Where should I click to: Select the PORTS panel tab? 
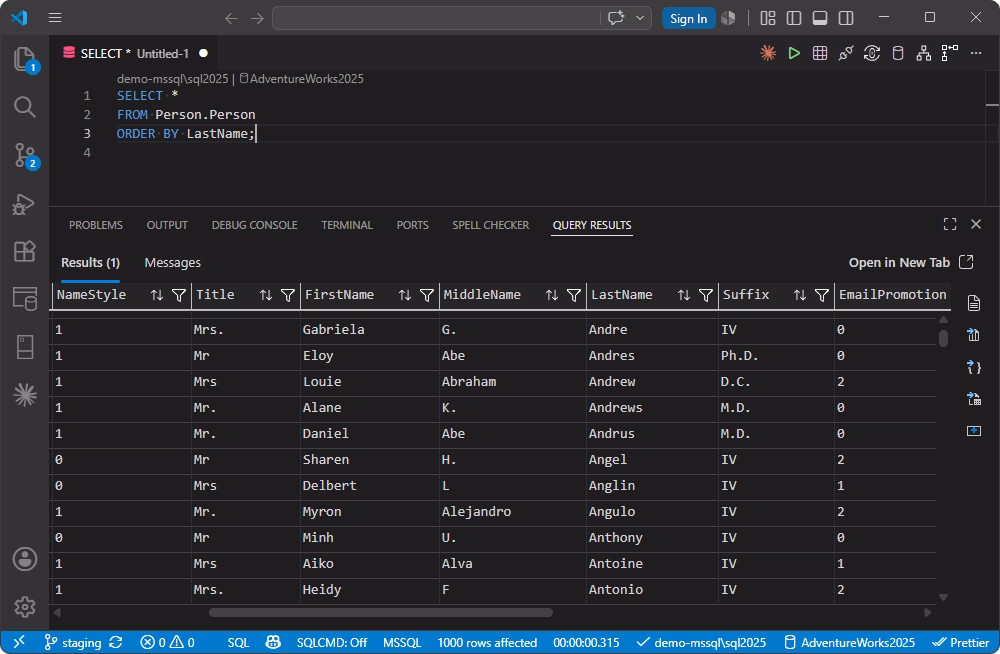(x=413, y=225)
